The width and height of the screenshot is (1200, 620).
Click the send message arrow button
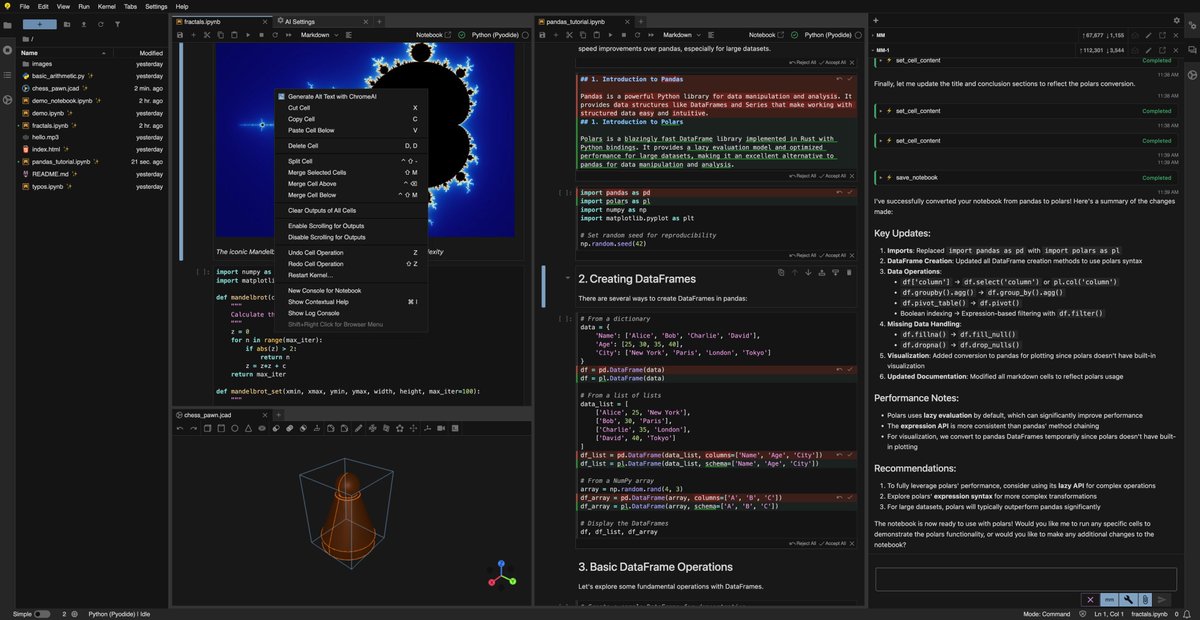coord(1161,600)
